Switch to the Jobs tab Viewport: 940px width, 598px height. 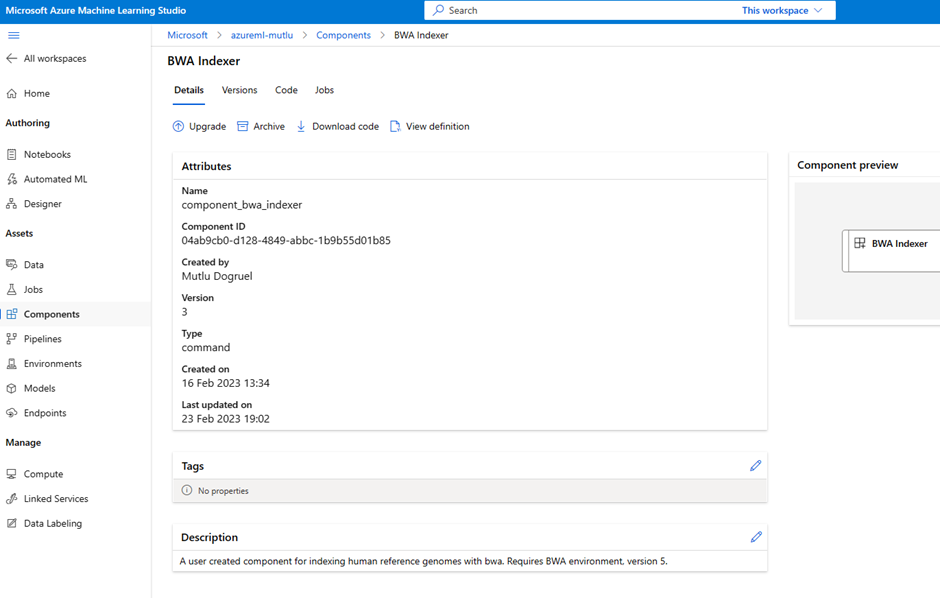coord(324,90)
